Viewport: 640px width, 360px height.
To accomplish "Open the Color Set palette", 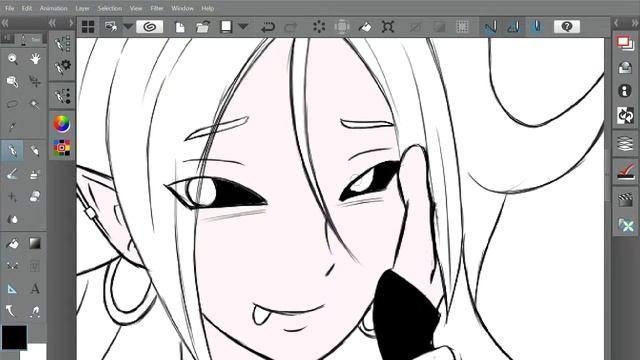I will coord(62,148).
